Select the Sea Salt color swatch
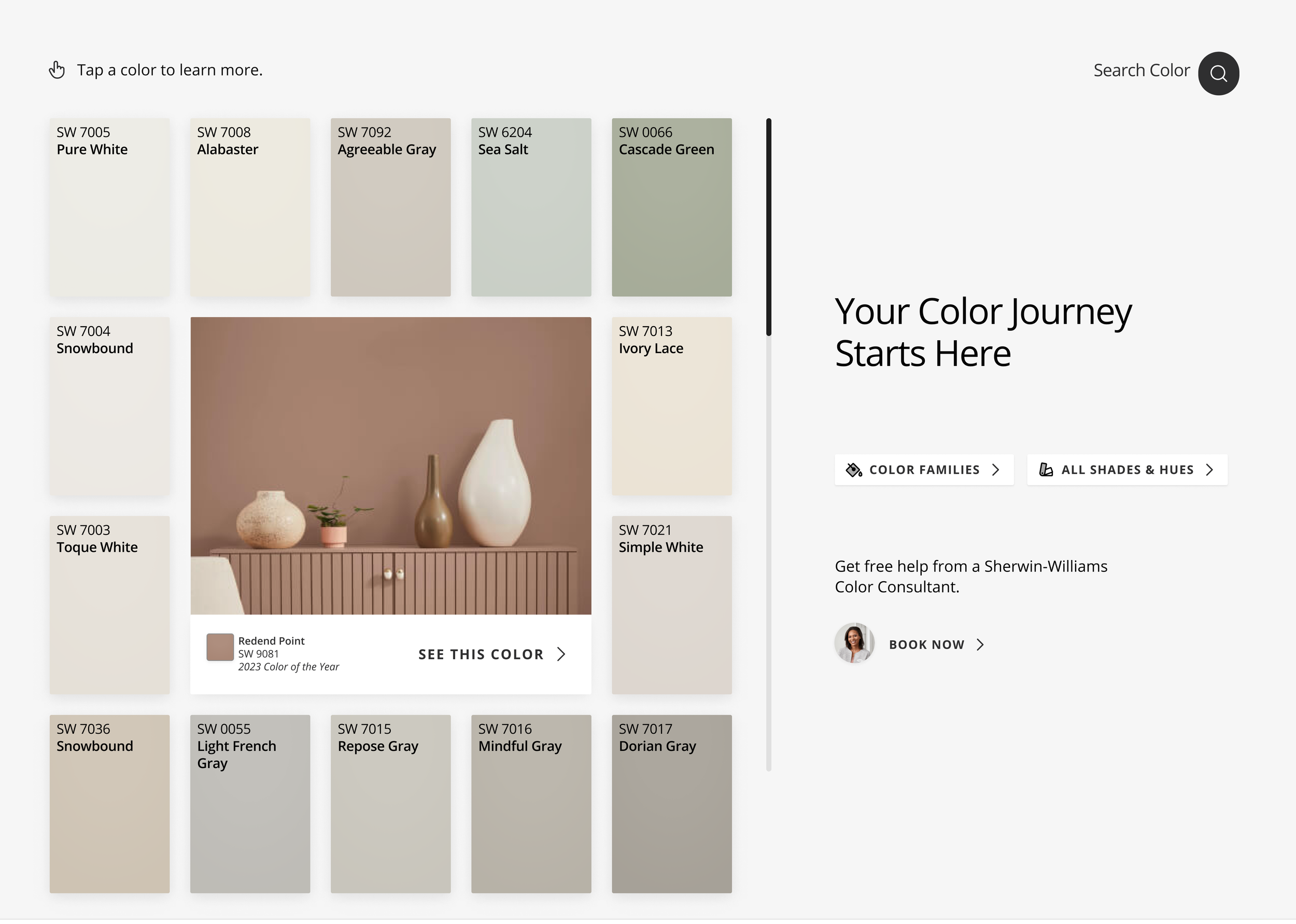1296x924 pixels. 530,208
